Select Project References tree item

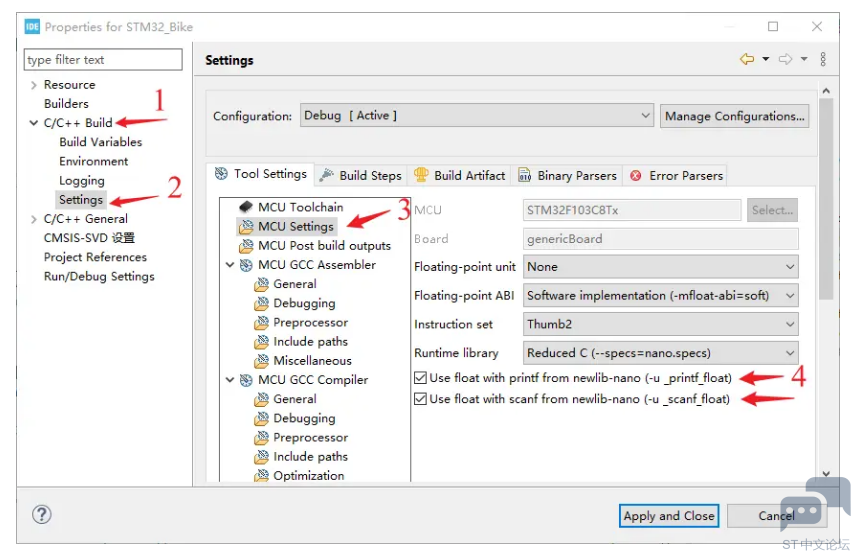[95, 257]
